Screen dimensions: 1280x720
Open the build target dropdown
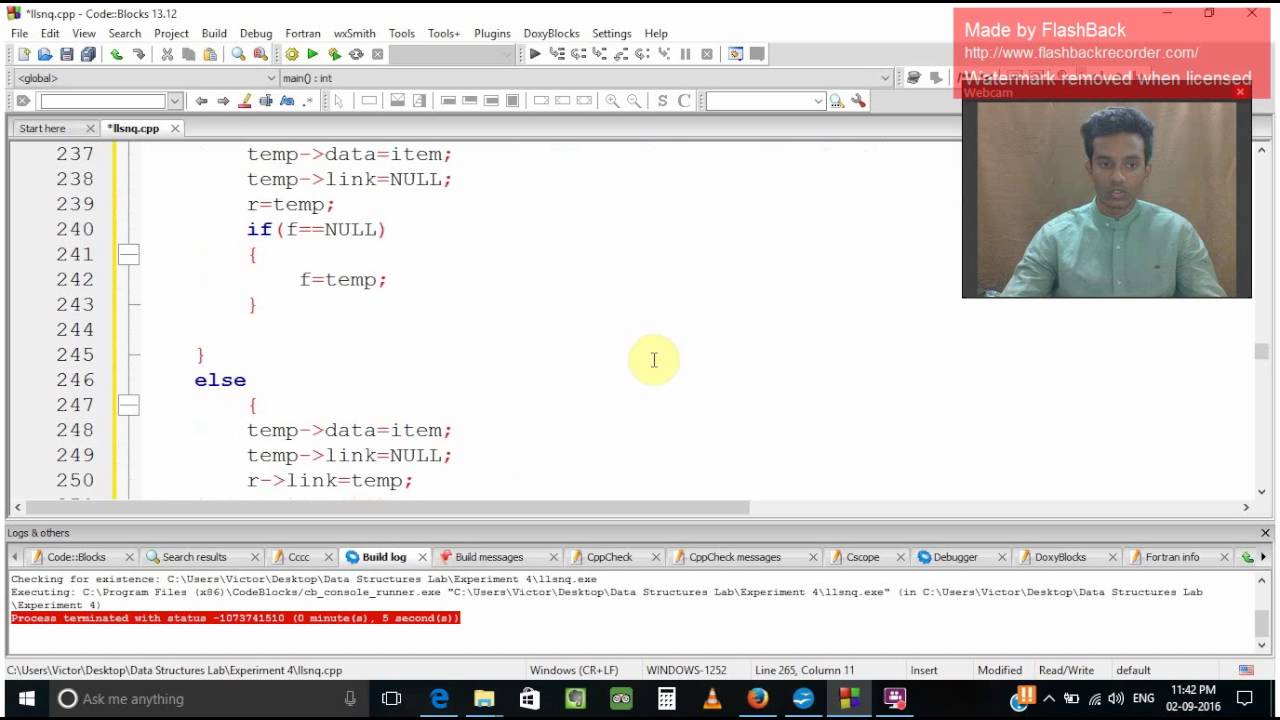pyautogui.click(x=452, y=54)
